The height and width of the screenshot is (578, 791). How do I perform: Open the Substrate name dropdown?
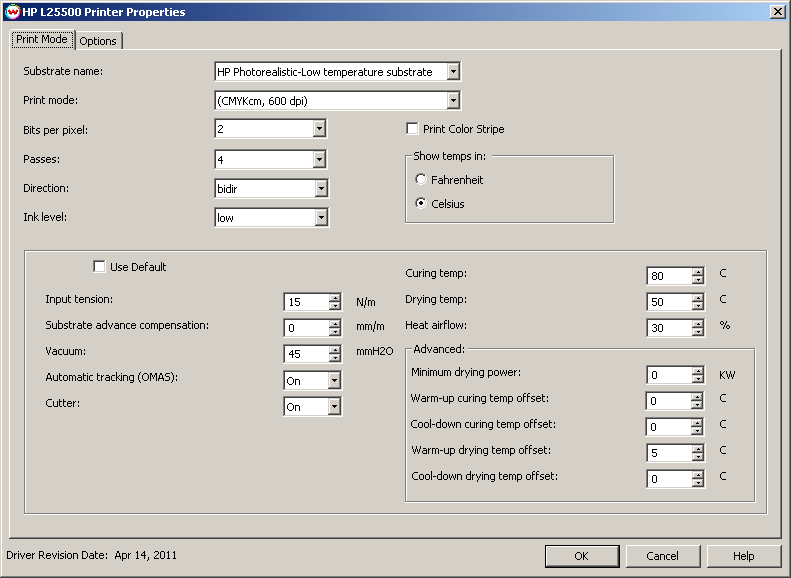tap(453, 72)
